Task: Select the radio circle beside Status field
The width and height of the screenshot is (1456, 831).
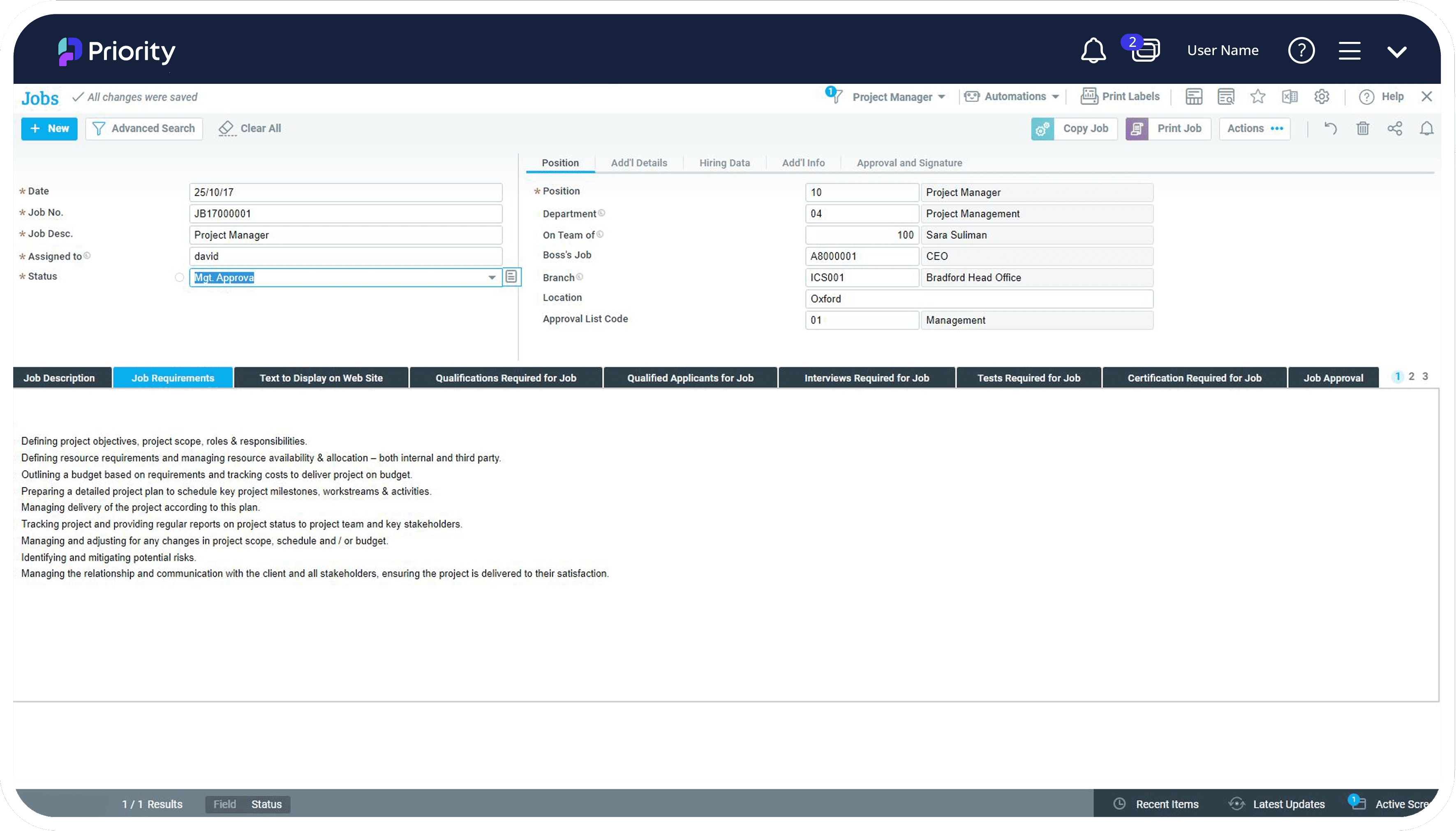Action: (x=179, y=277)
